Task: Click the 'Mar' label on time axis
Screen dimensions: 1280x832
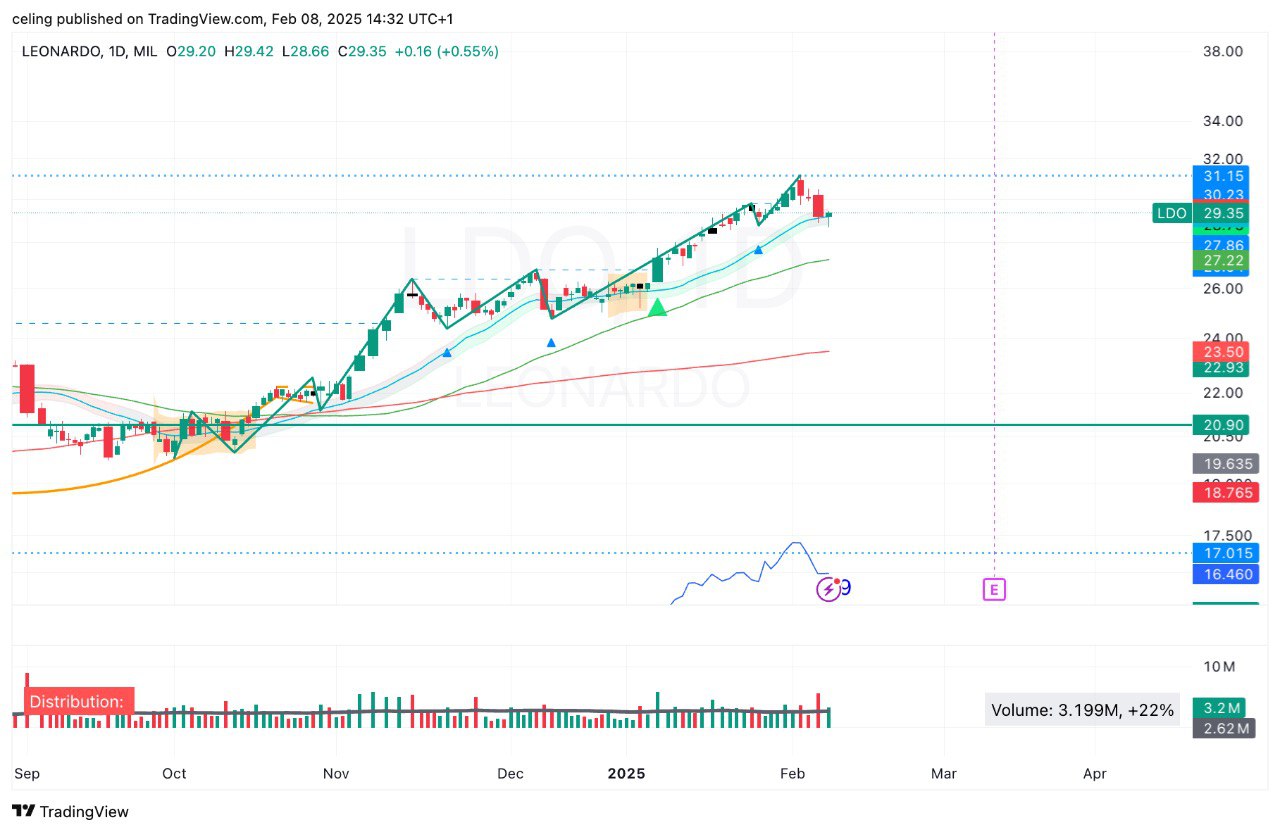Action: click(943, 773)
